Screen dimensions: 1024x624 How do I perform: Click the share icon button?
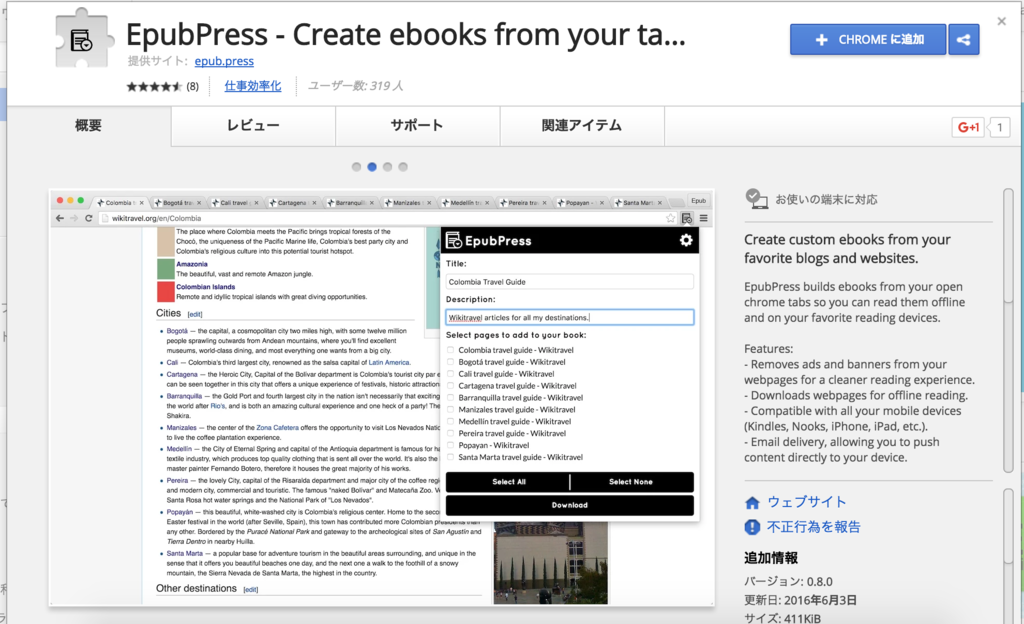[x=963, y=40]
